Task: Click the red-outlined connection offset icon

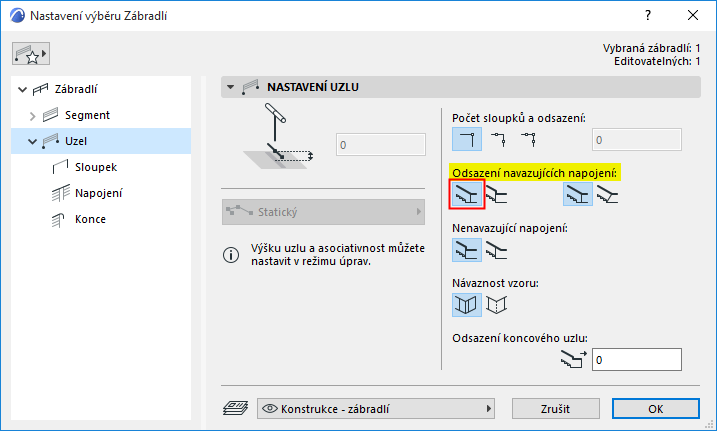Action: pos(467,194)
